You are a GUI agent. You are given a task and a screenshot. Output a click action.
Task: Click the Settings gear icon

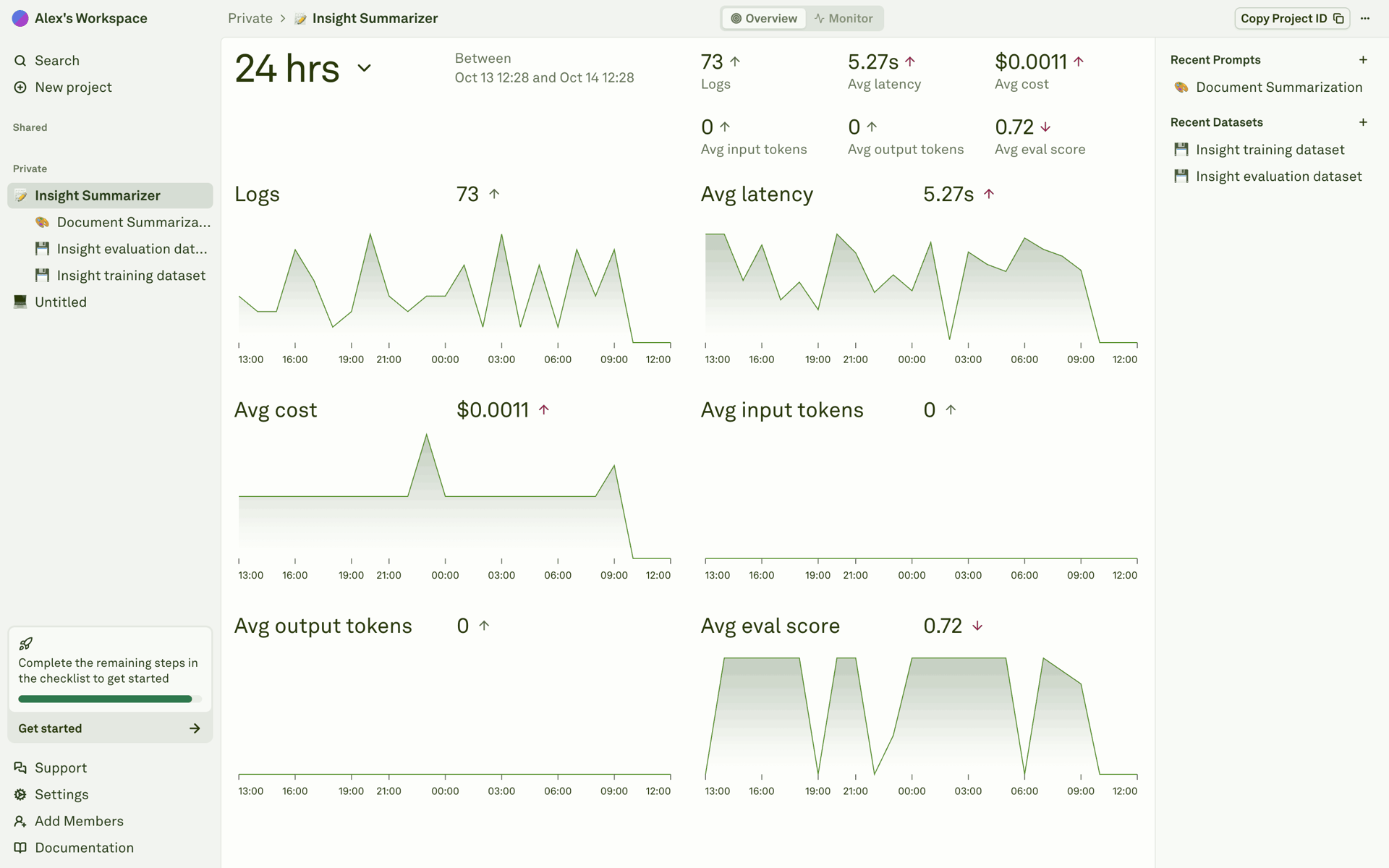(x=20, y=795)
